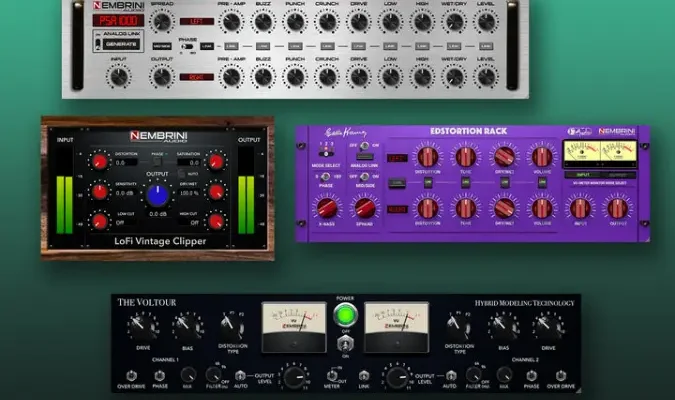Change Channel 1 Distortion Type selector on Voltour
This screenshot has height=400, width=675.
coord(226,323)
